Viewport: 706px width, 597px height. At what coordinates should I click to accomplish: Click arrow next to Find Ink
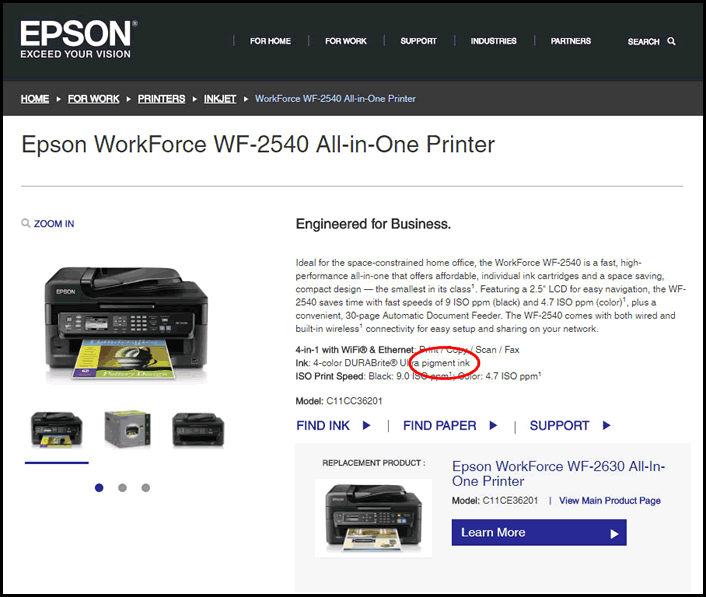pos(367,425)
